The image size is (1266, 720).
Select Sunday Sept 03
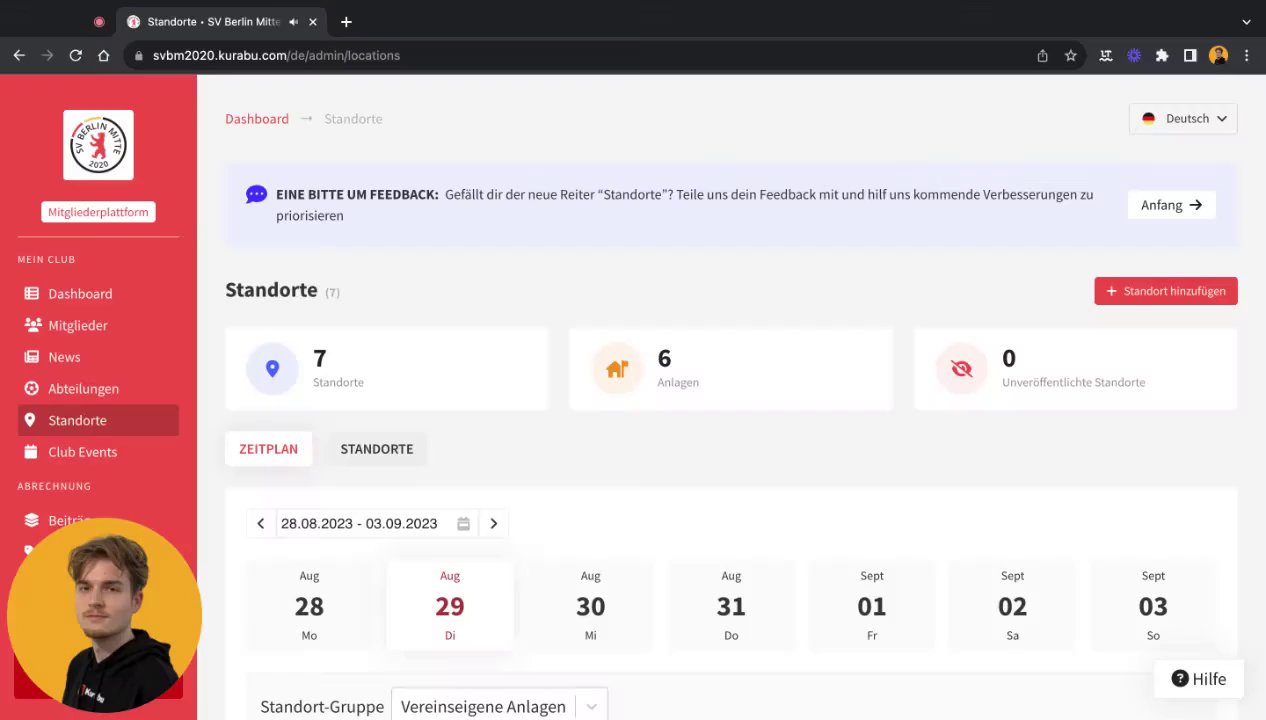[1153, 605]
